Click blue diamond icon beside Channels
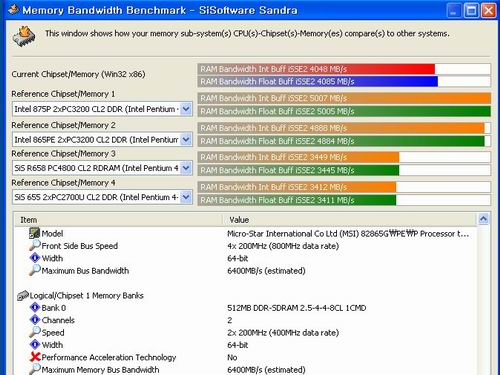The width and height of the screenshot is (500, 375). pos(35,320)
